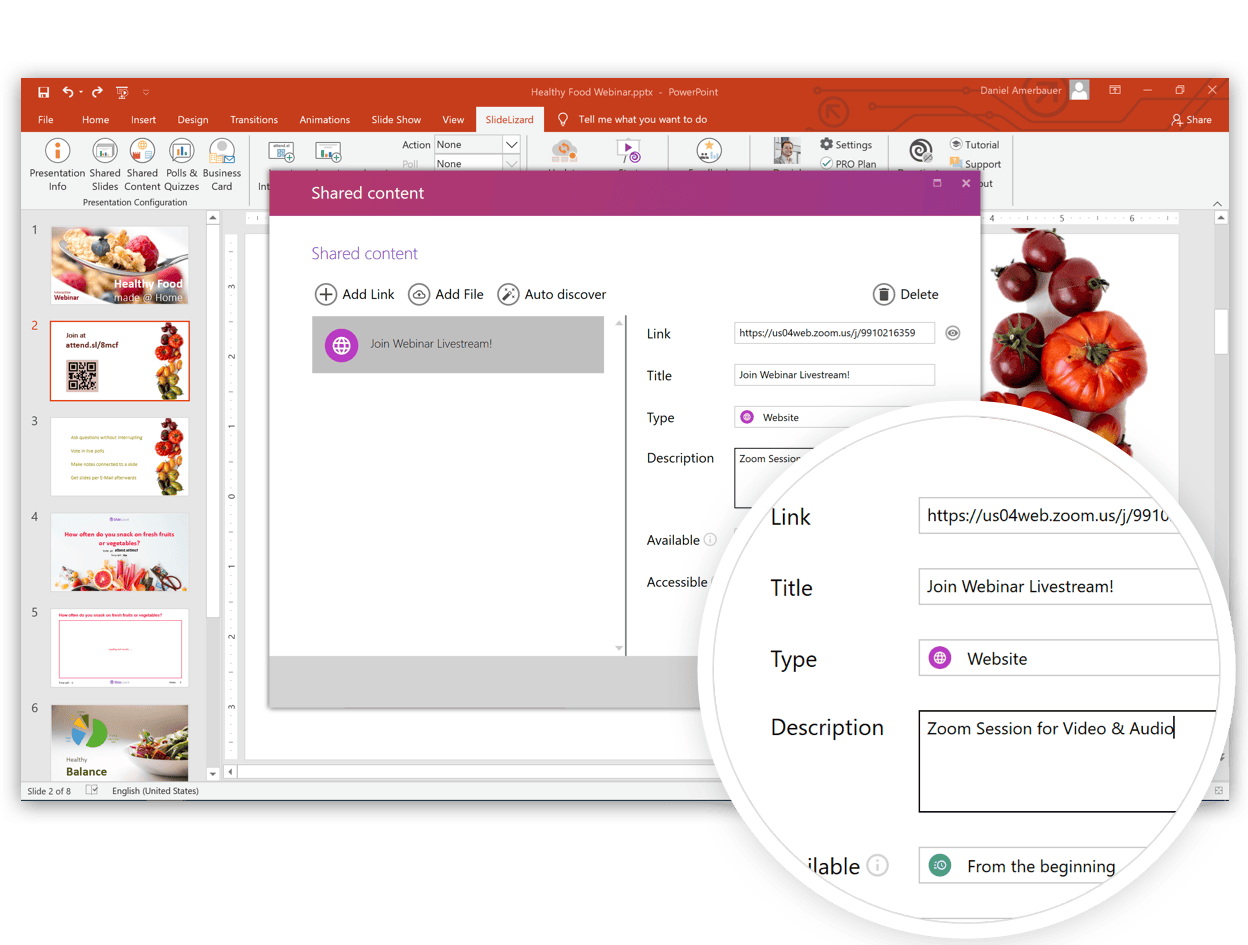Open the Customize Quick Access Toolbar arrow
This screenshot has width=1248, height=945.
(x=146, y=92)
